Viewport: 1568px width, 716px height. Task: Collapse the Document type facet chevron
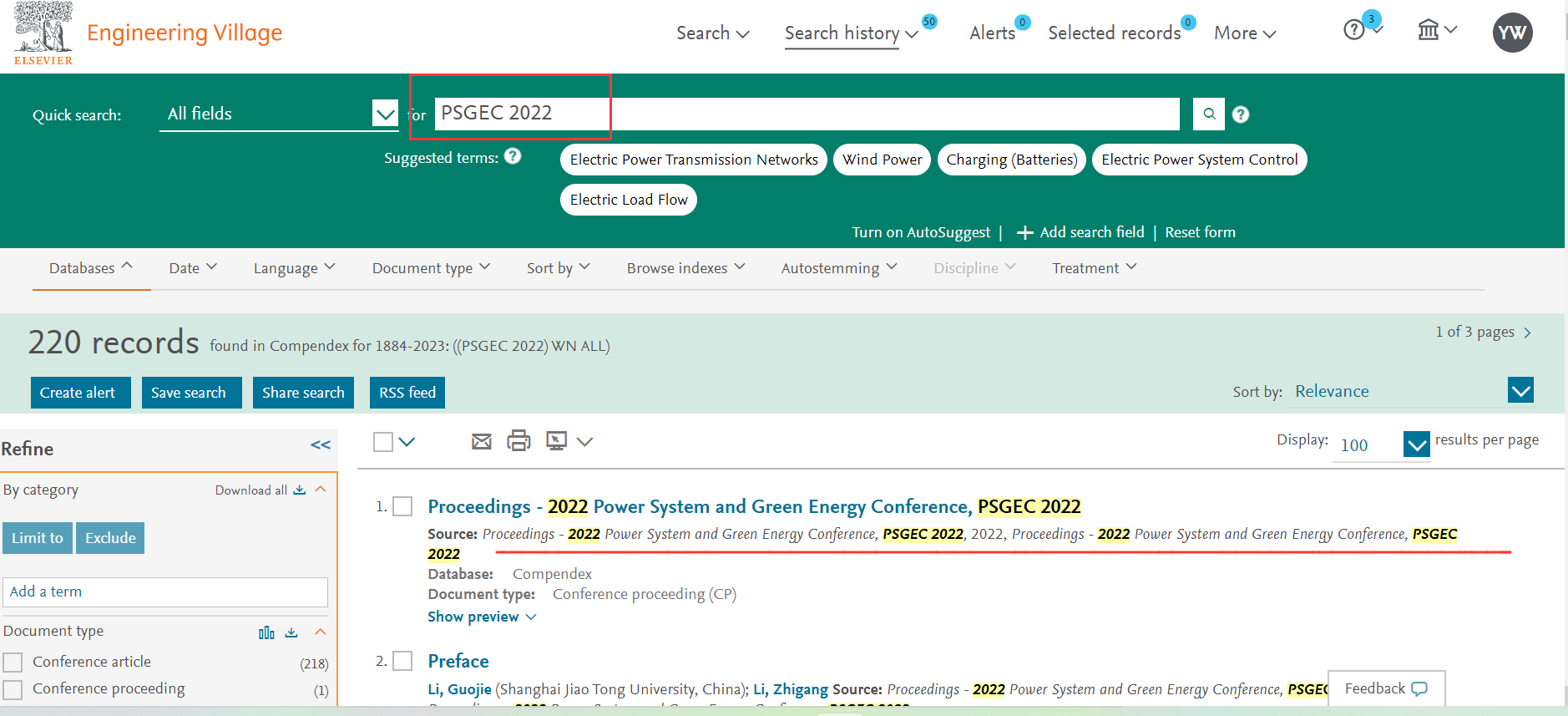(x=321, y=632)
